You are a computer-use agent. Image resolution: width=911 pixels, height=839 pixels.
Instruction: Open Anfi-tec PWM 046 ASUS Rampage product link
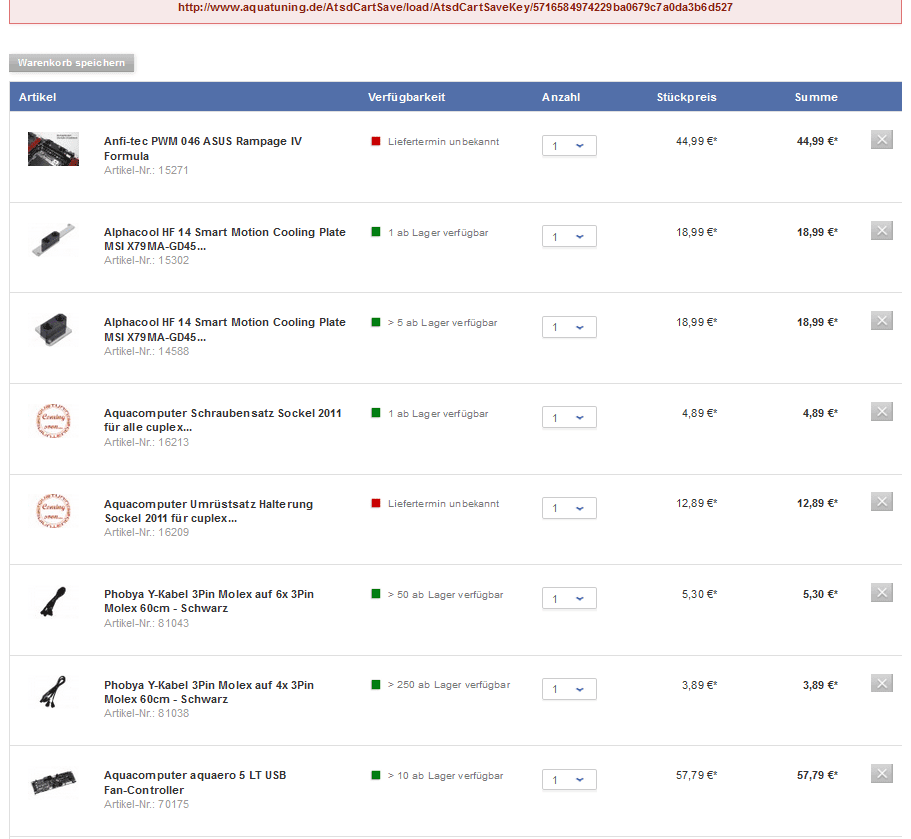coord(203,148)
